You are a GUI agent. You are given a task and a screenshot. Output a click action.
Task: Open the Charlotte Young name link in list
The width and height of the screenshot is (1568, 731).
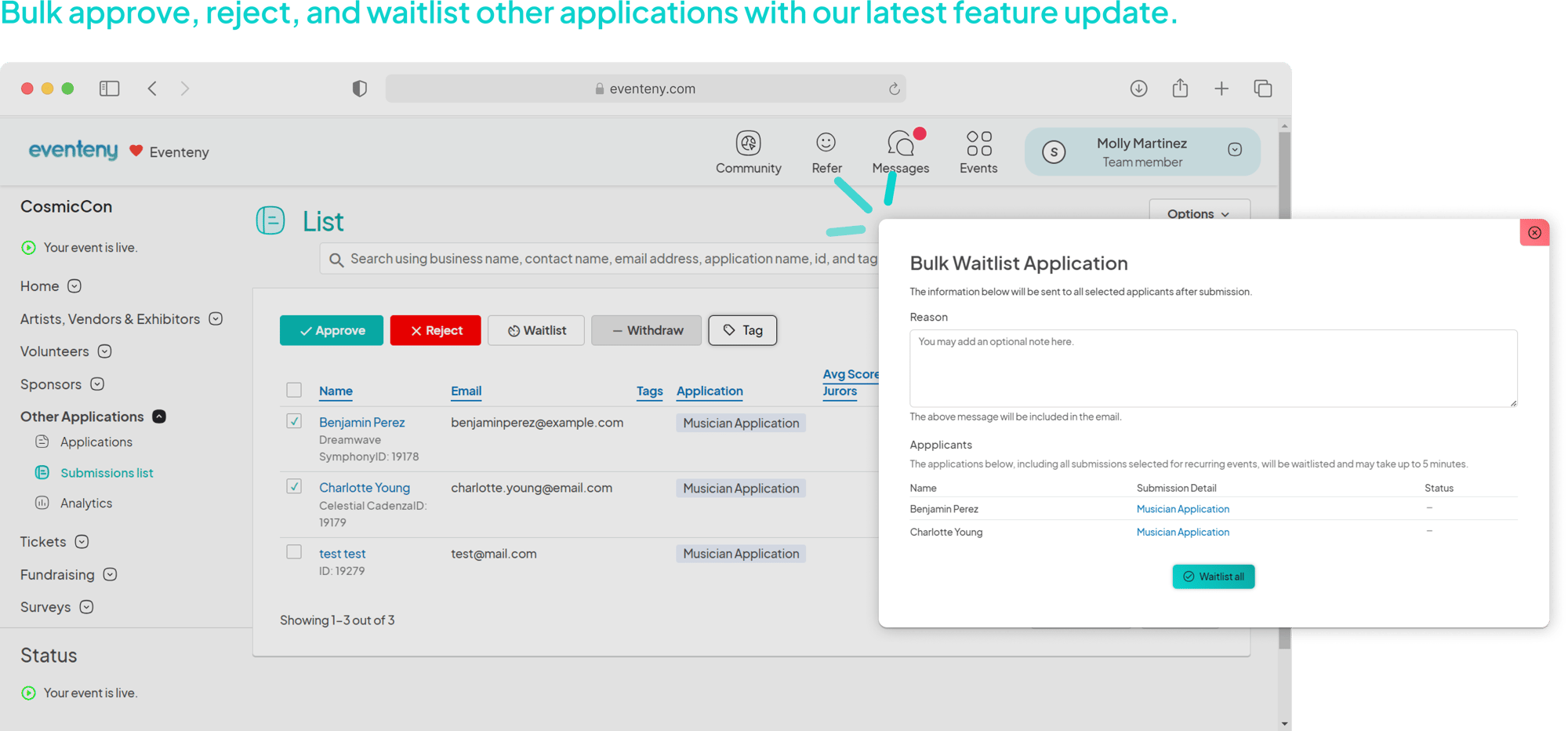pyautogui.click(x=365, y=487)
